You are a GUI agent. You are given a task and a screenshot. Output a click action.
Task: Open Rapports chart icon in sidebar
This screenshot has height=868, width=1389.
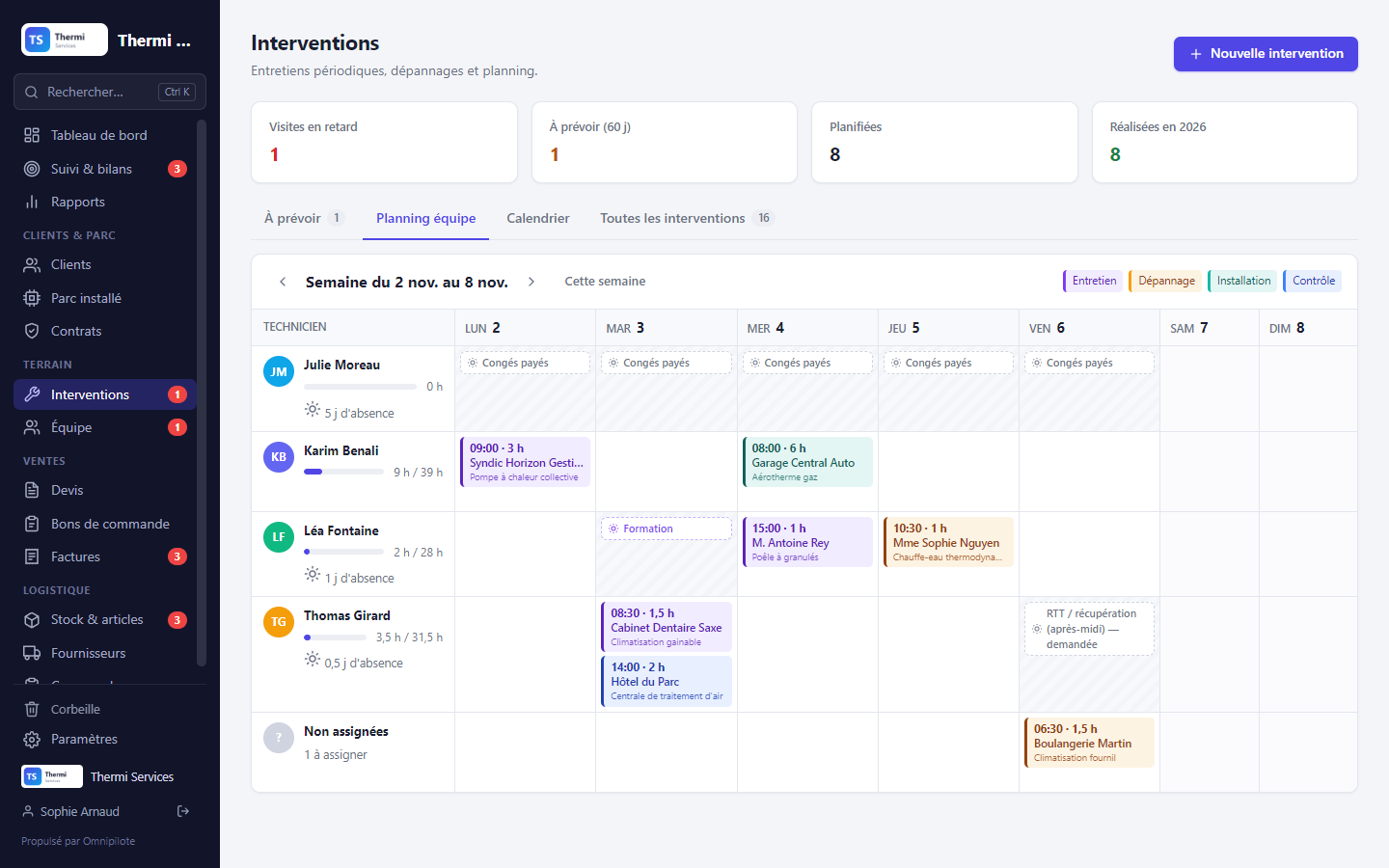pyautogui.click(x=32, y=202)
